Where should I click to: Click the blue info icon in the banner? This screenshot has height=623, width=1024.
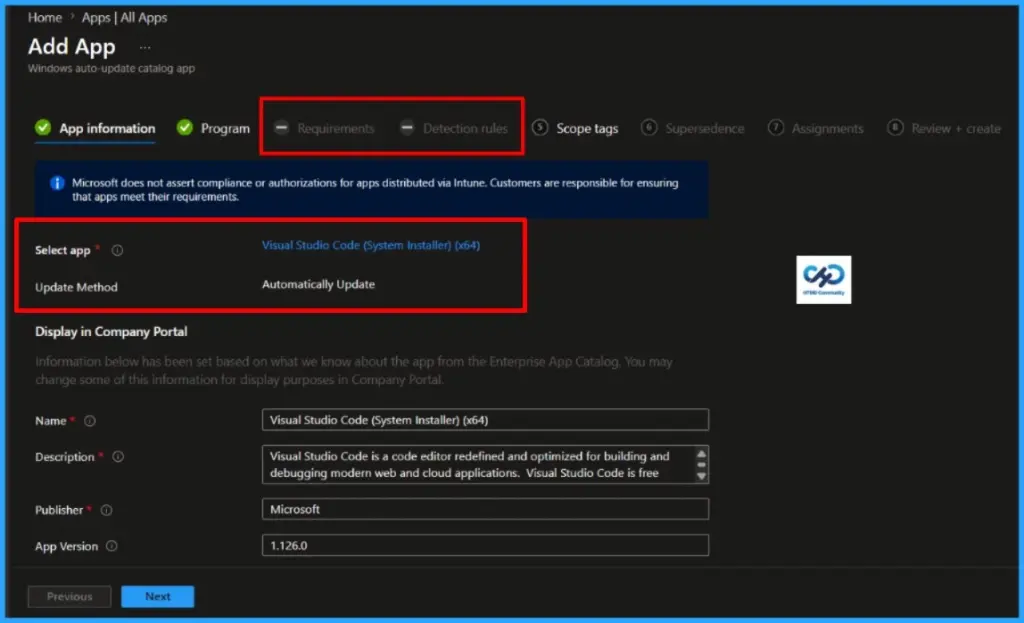pos(57,183)
